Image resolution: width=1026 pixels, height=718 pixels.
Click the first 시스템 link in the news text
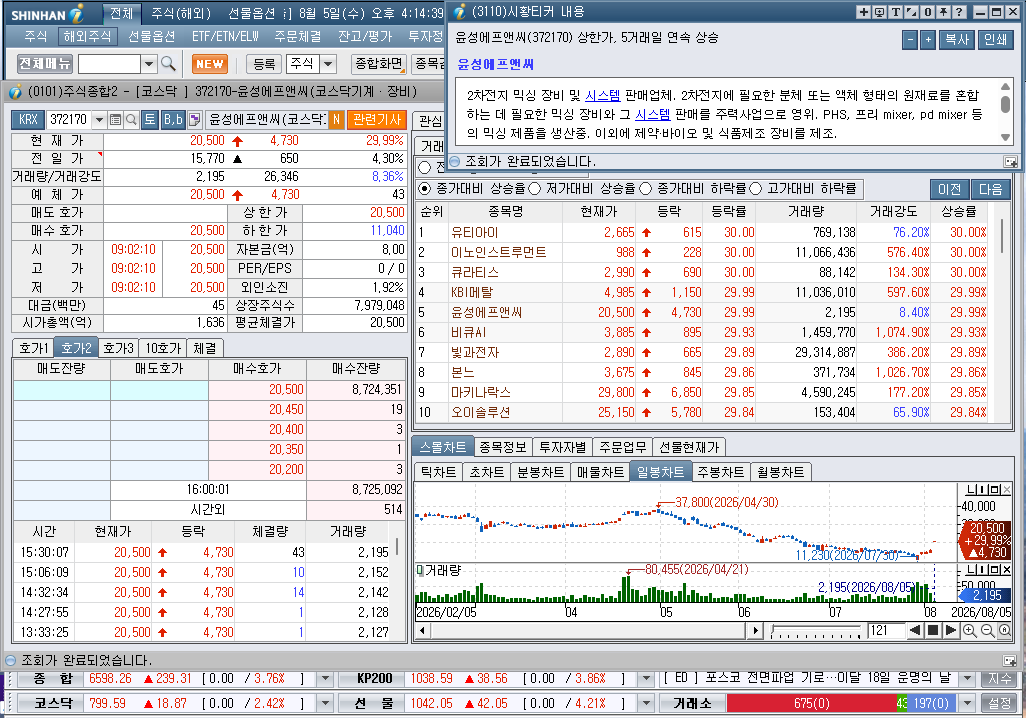pos(602,96)
